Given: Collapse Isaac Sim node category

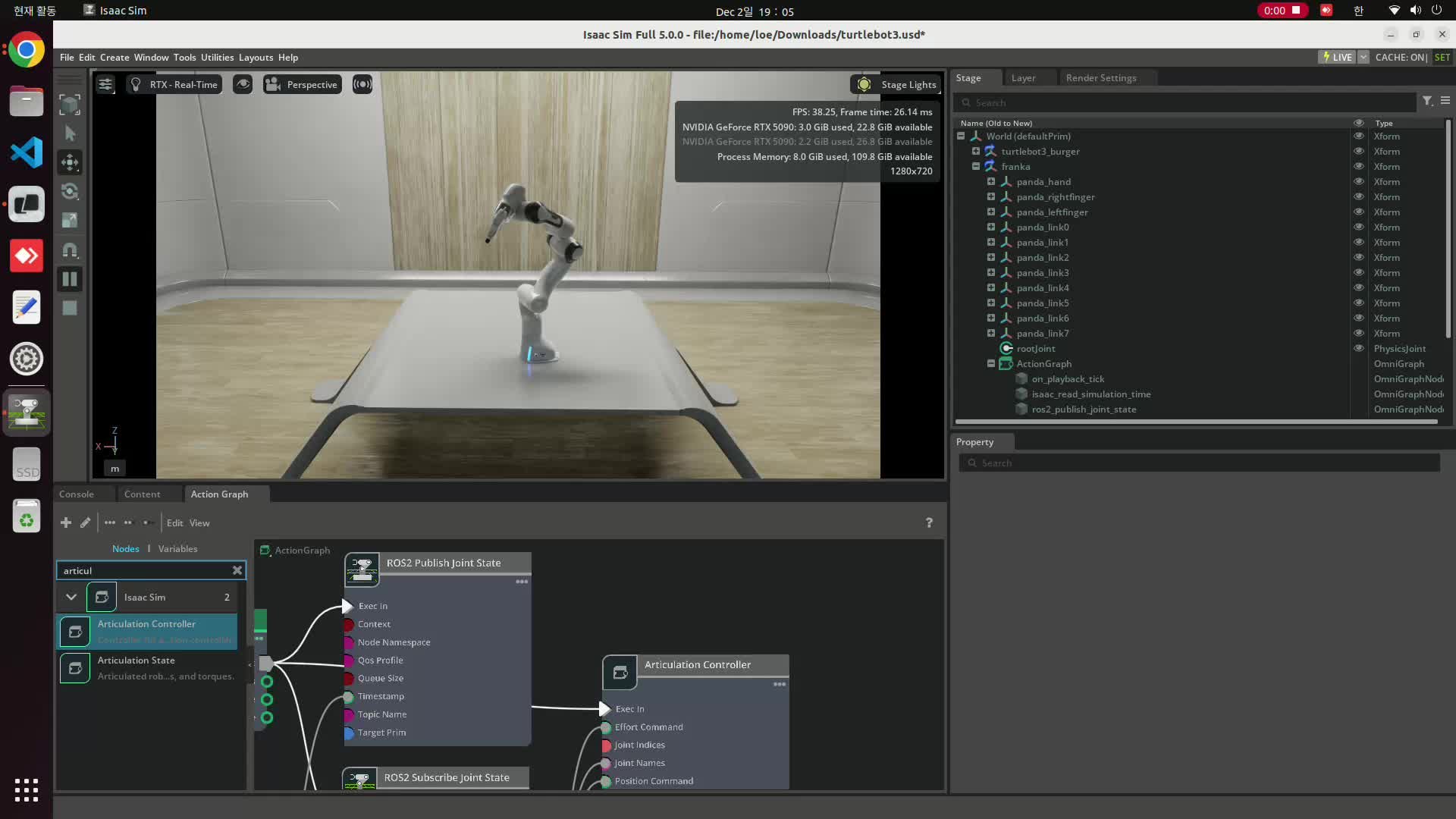Looking at the screenshot, I should [71, 597].
